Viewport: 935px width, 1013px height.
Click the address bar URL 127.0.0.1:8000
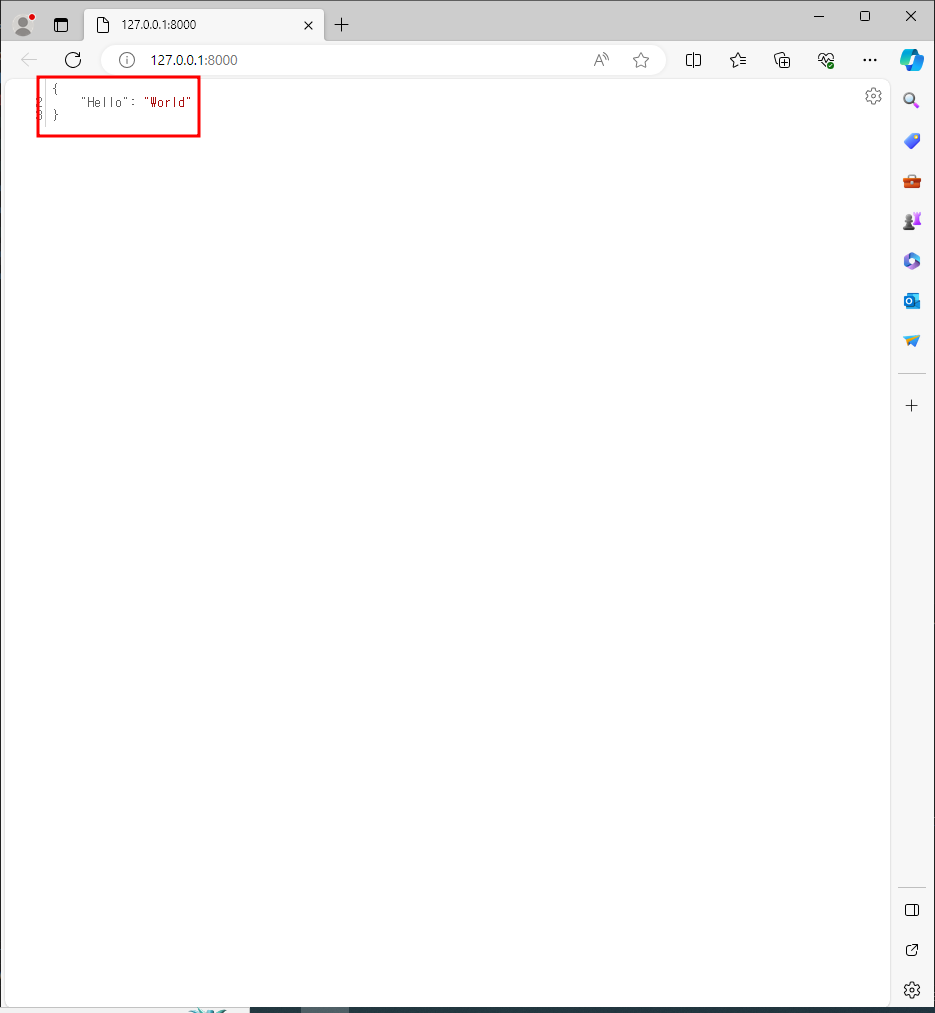tap(194, 60)
